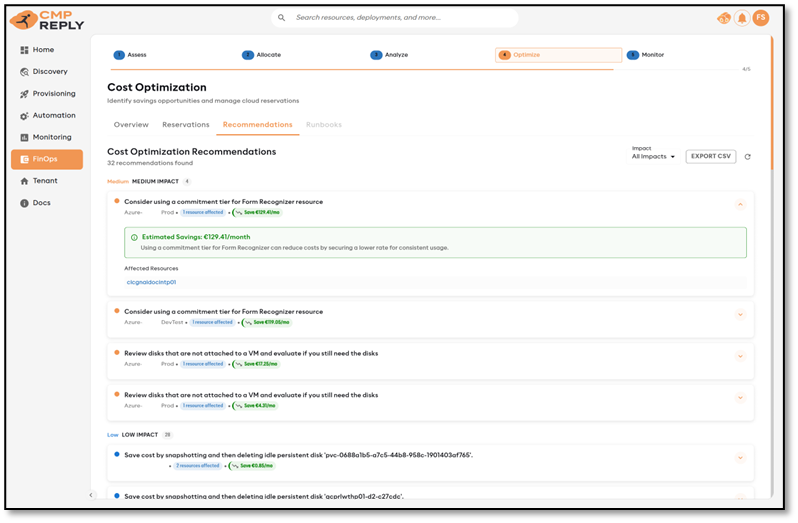Collapse the expanded Prod Form Recognizer recommendation
This screenshot has width=798, height=523.
[x=740, y=204]
